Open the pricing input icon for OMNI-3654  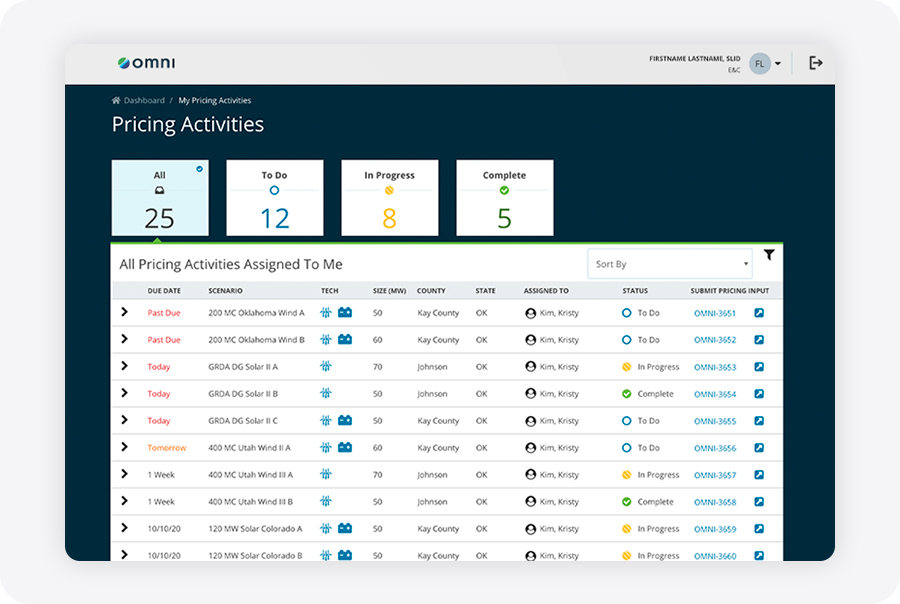tap(759, 394)
